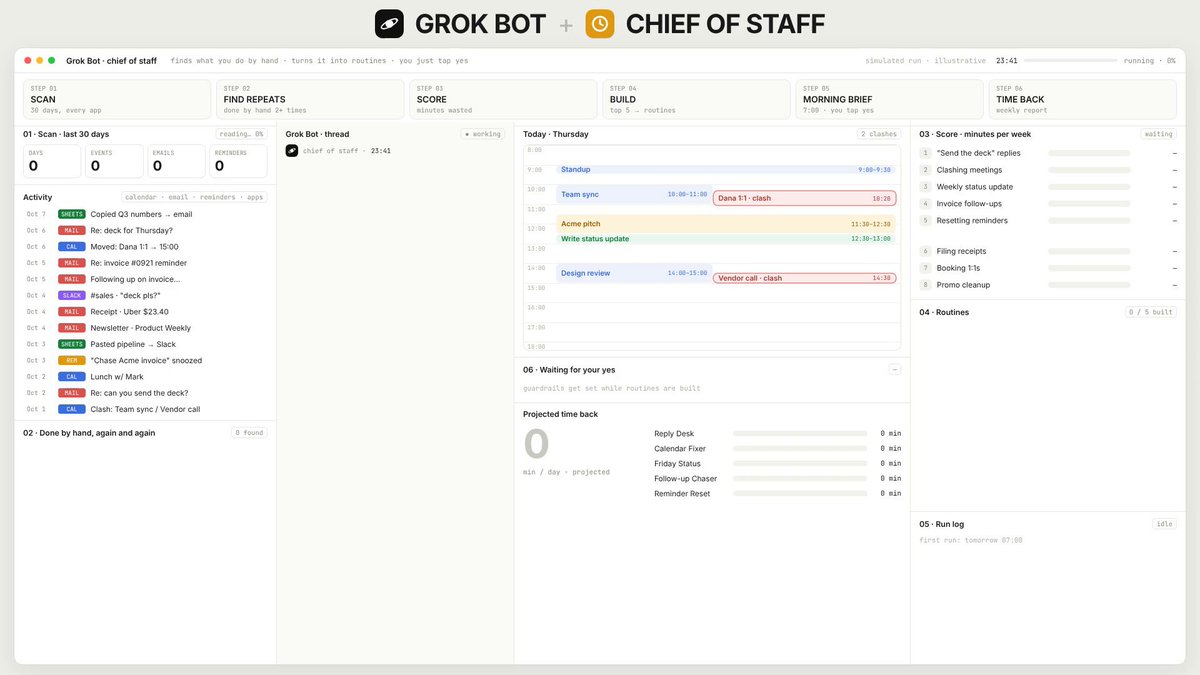Click the 0 / 5 built badge
The width and height of the screenshot is (1200, 675).
point(1151,312)
